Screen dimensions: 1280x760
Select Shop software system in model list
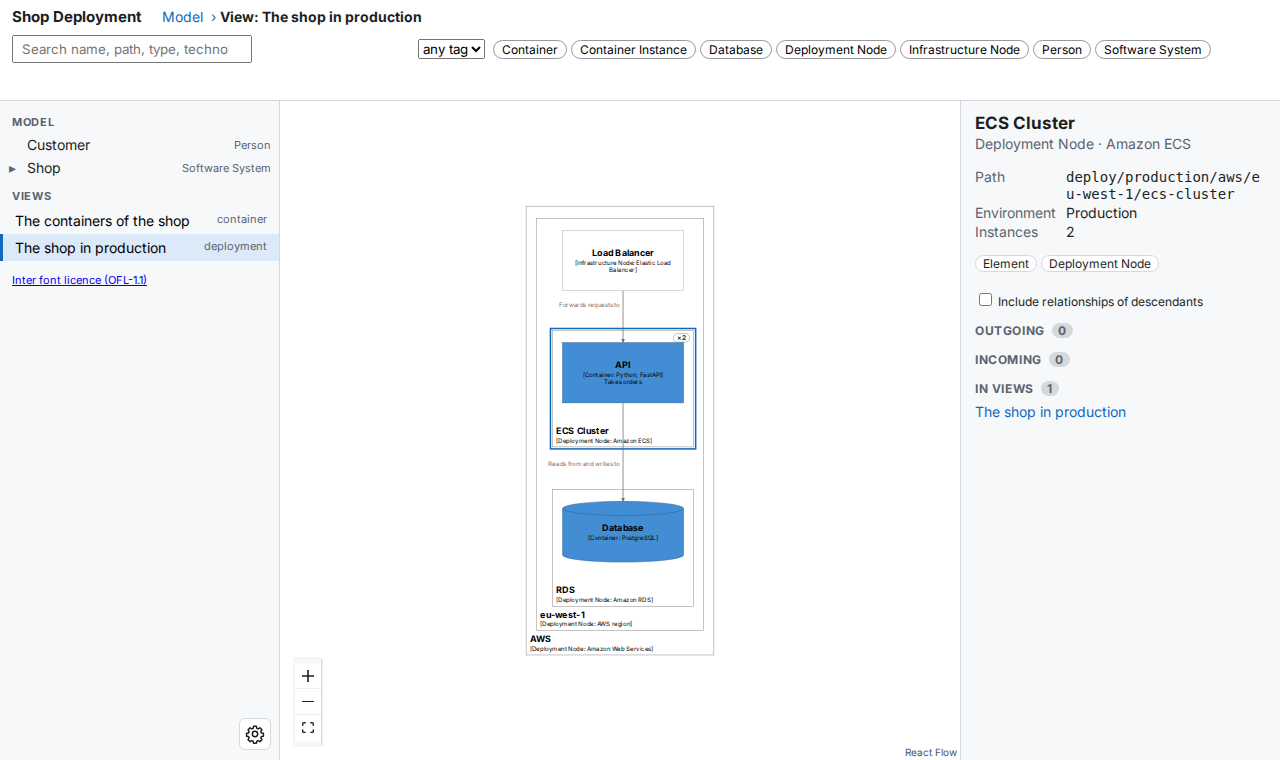pos(140,168)
